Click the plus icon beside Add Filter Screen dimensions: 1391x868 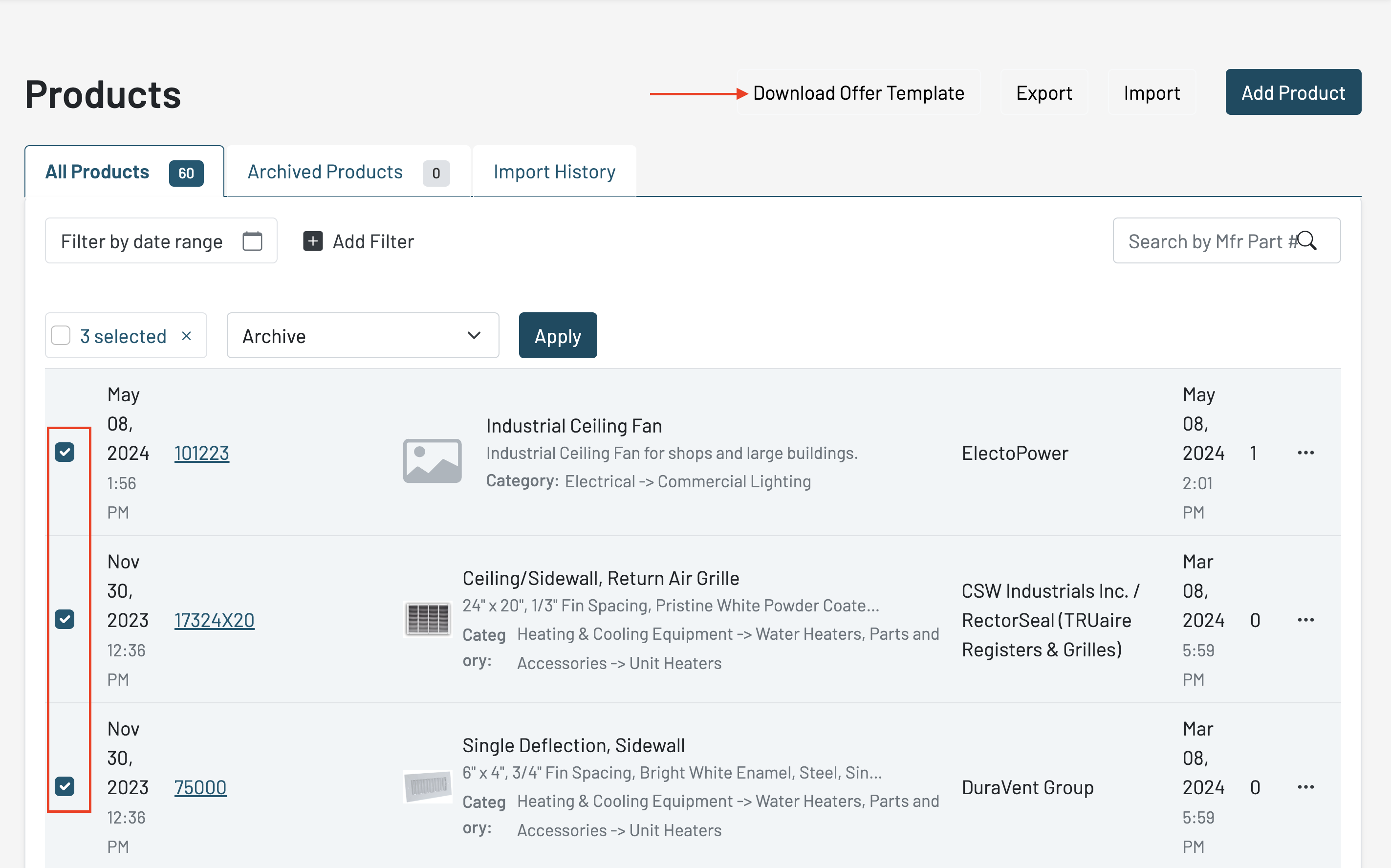(x=312, y=241)
